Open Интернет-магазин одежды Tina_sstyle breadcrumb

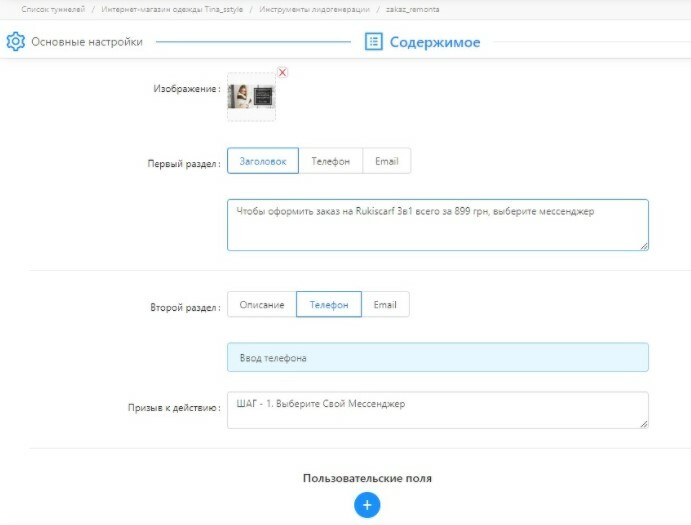click(171, 9)
